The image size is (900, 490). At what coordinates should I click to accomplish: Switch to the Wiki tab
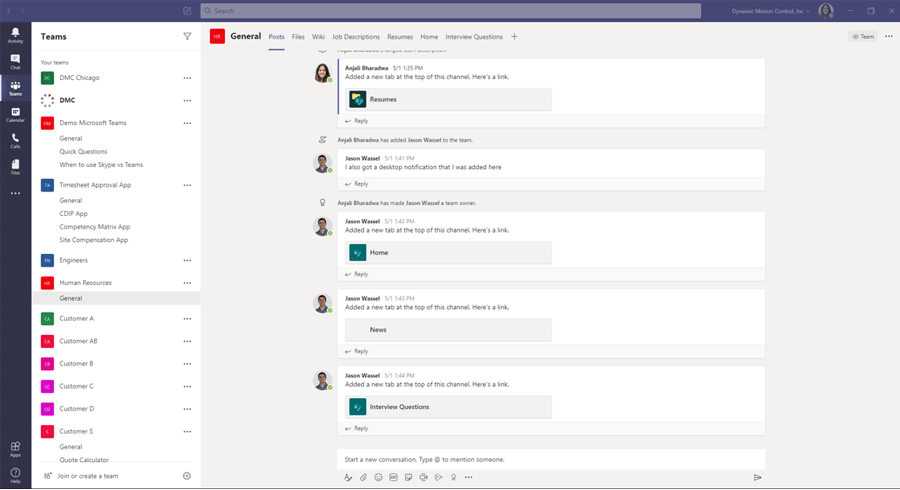pyautogui.click(x=318, y=37)
